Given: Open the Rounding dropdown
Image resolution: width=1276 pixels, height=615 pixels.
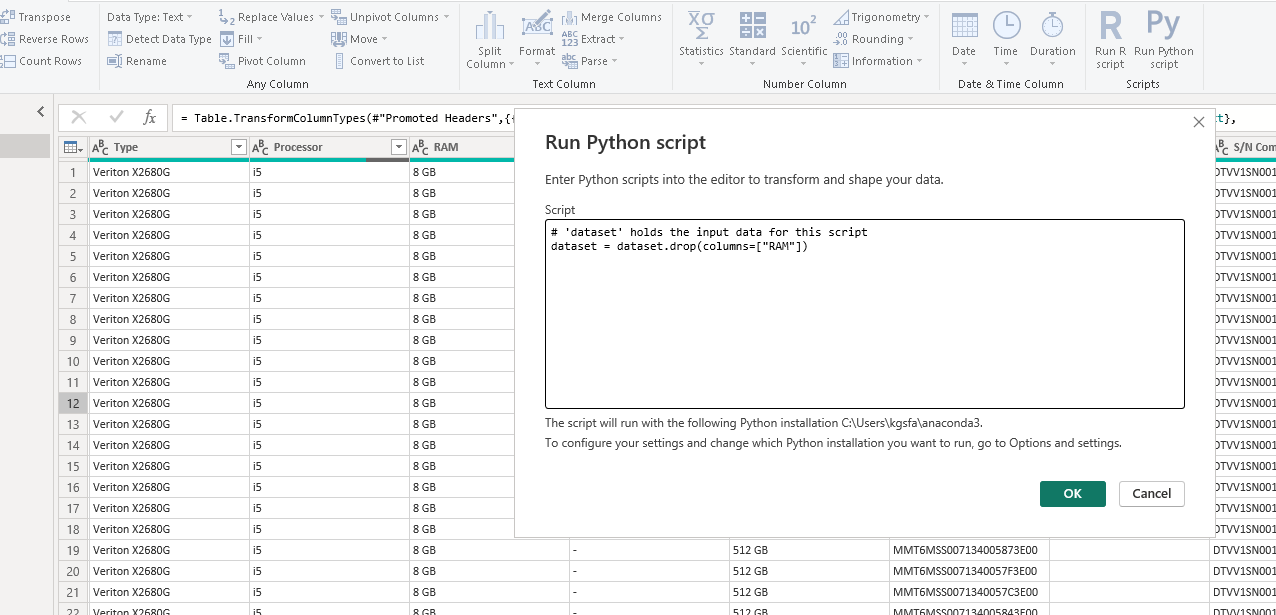Looking at the screenshot, I should (x=874, y=39).
